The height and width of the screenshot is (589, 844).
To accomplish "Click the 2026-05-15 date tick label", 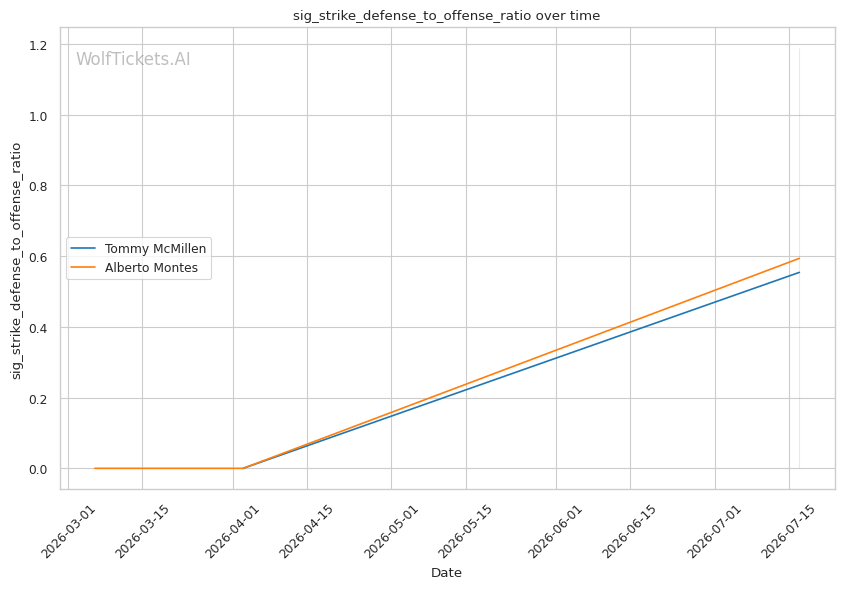I will pos(466,531).
